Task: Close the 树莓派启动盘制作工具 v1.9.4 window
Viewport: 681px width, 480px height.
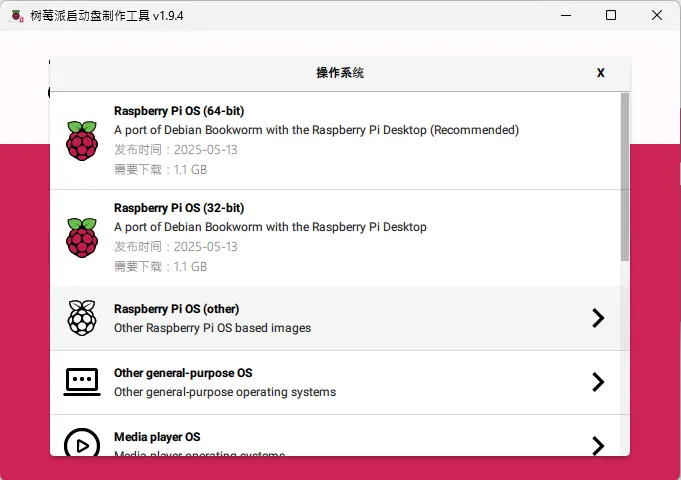Action: [657, 15]
